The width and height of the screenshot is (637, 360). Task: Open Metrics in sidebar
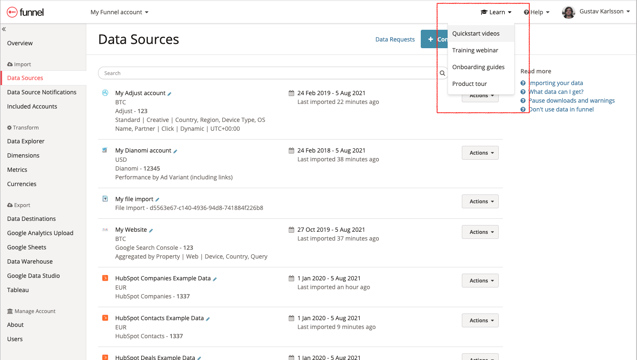click(17, 170)
